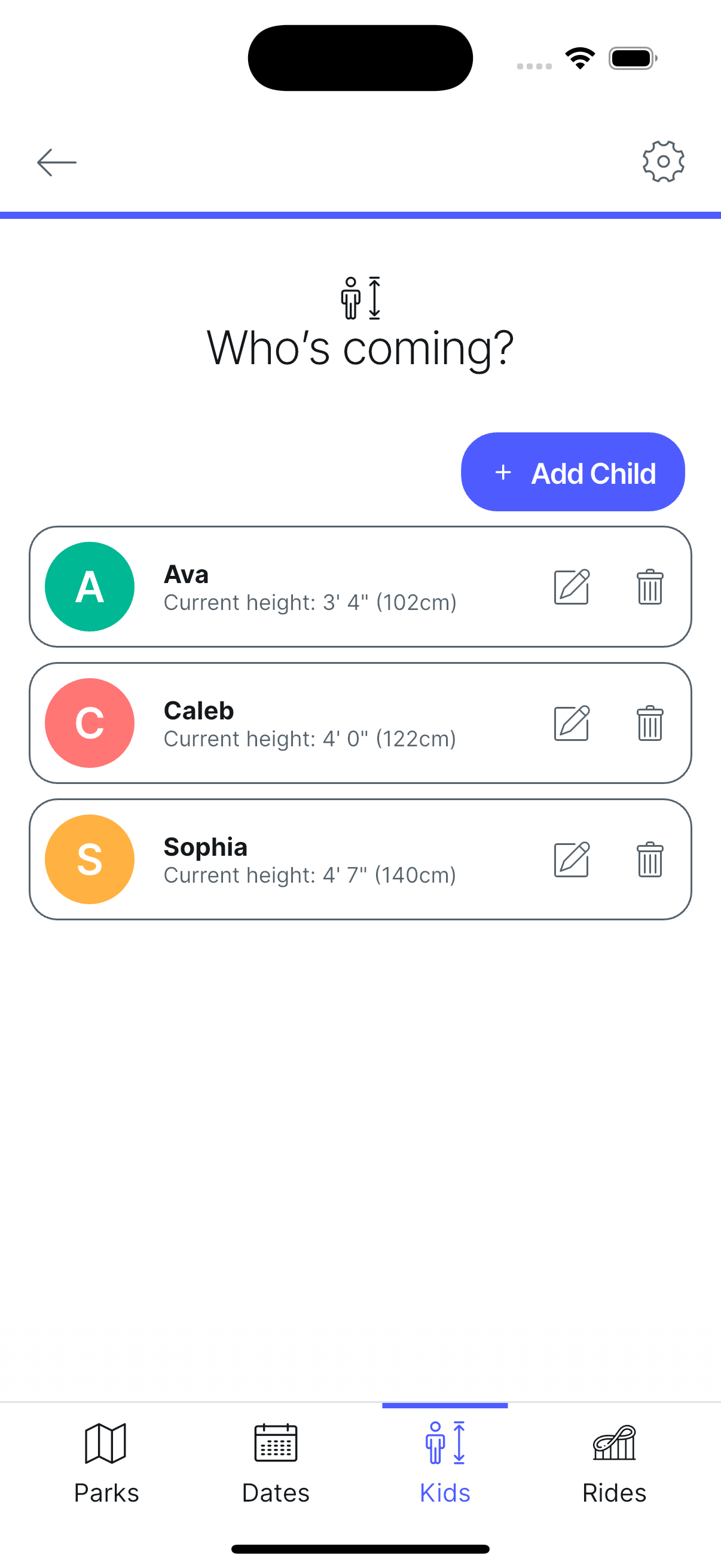
Task: Tap Ava's green avatar circle
Action: click(90, 587)
